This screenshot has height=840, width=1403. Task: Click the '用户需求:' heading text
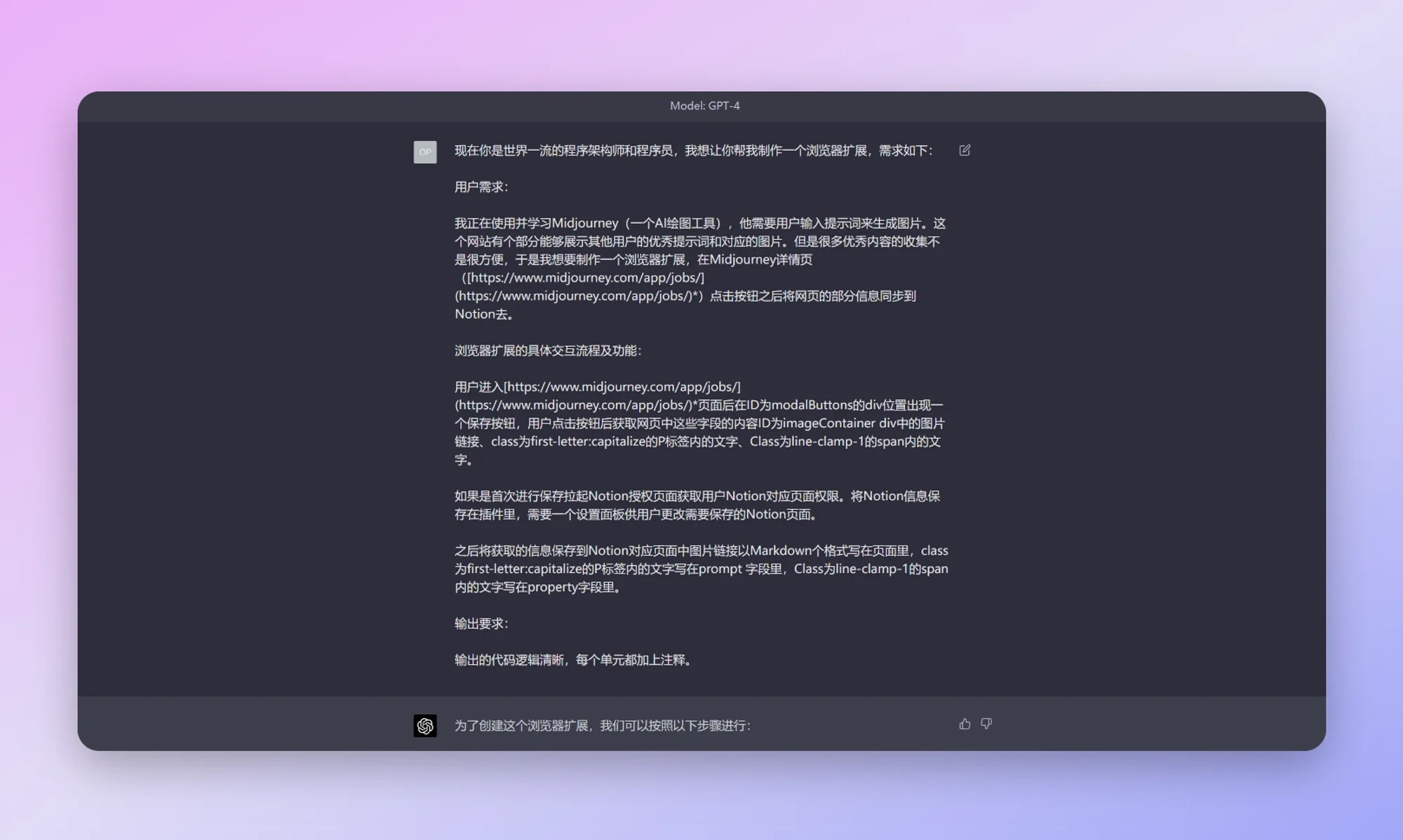point(481,187)
